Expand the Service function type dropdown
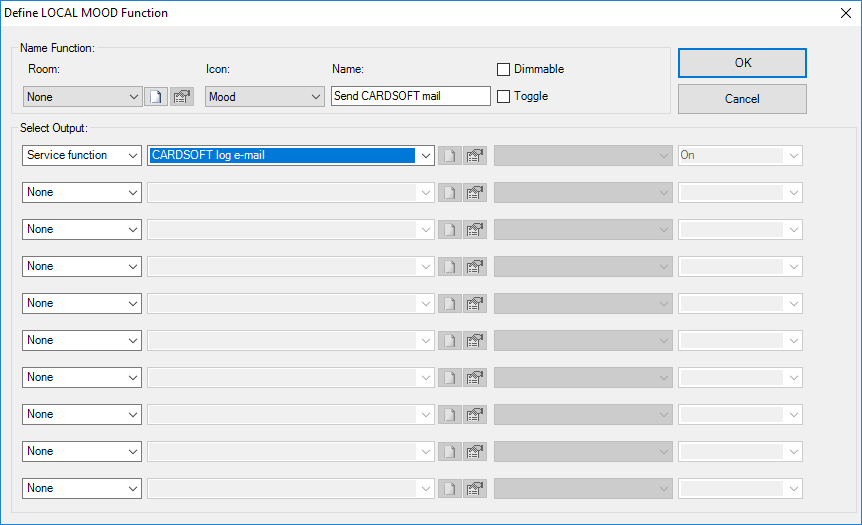 click(x=82, y=156)
